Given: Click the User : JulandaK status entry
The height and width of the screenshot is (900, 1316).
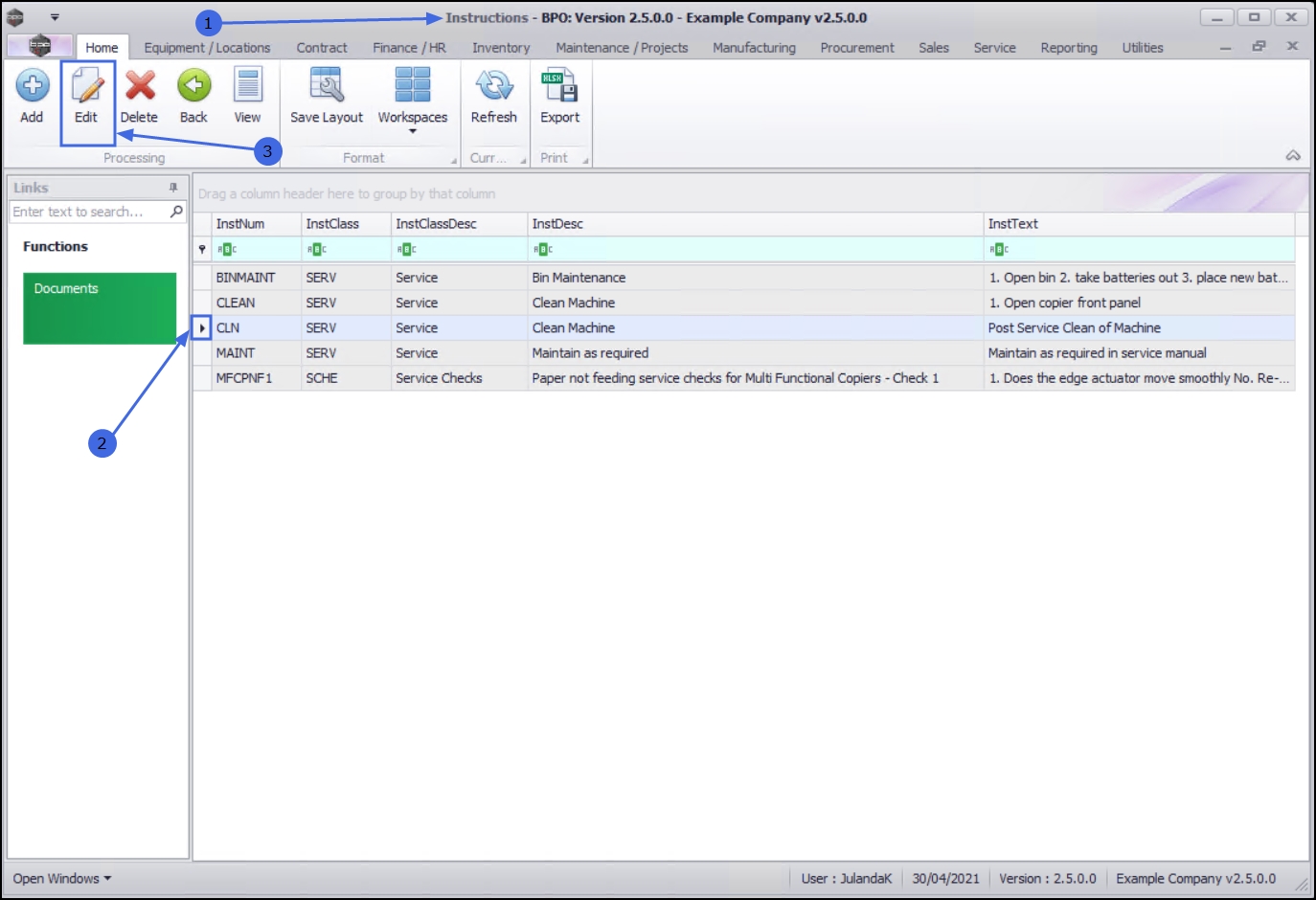Looking at the screenshot, I should [x=847, y=878].
